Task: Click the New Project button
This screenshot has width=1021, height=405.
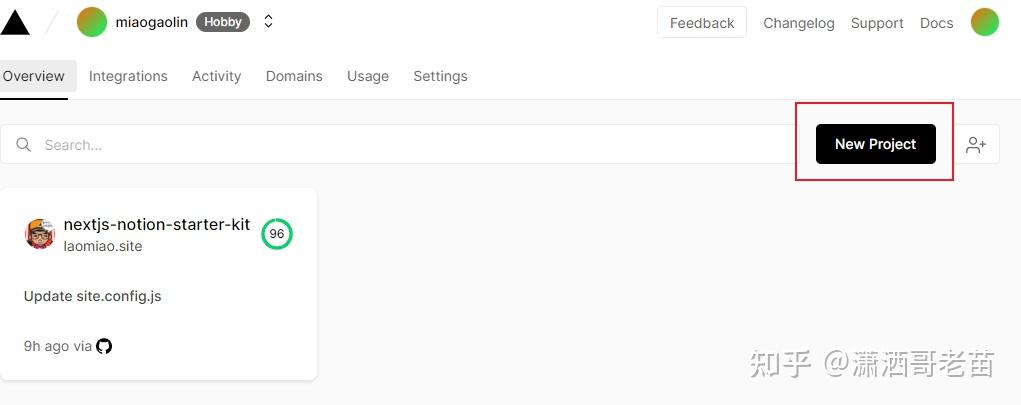Action: coord(875,144)
